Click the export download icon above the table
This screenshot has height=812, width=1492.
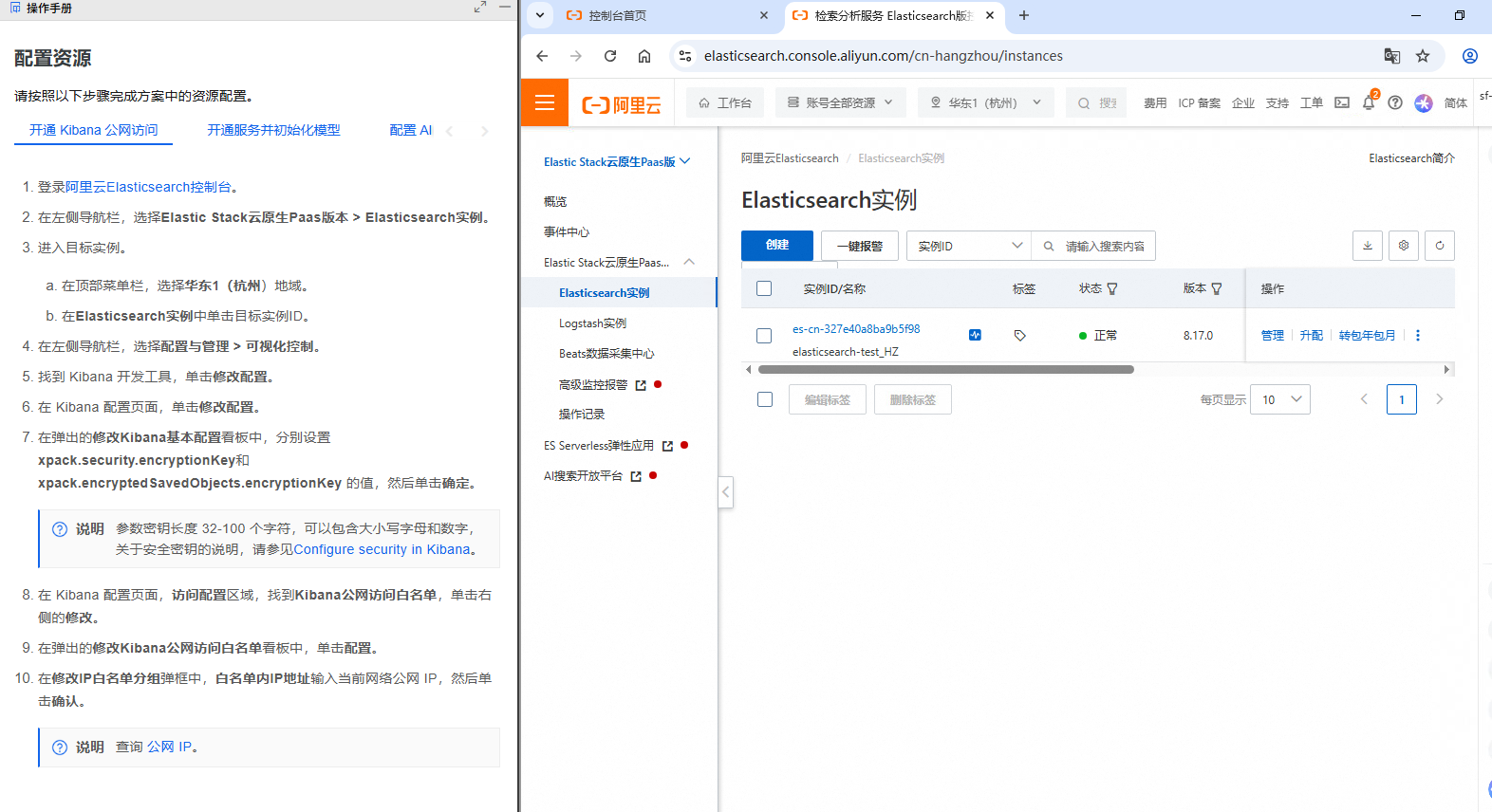click(1368, 246)
